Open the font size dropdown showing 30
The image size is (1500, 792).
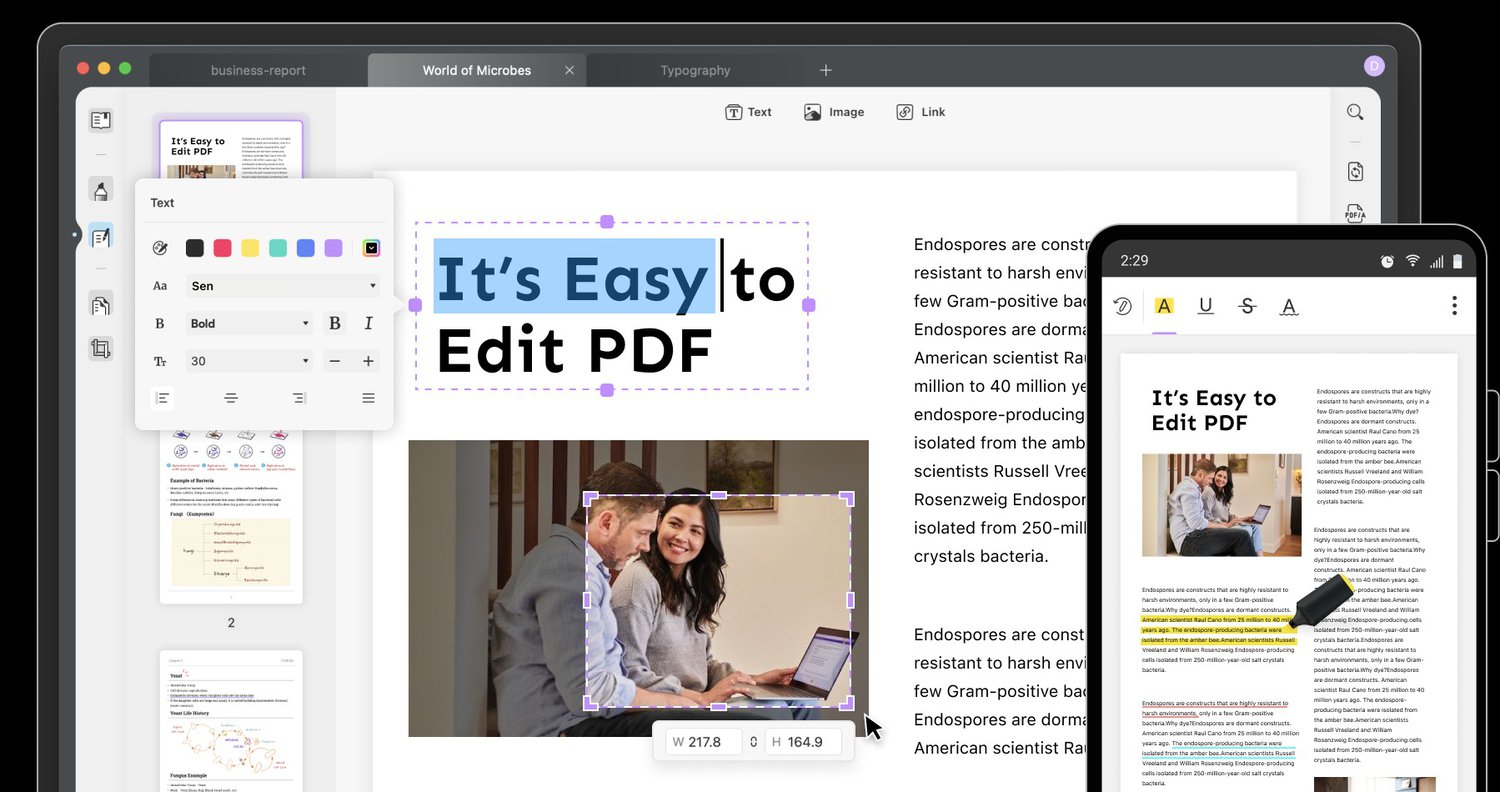249,361
